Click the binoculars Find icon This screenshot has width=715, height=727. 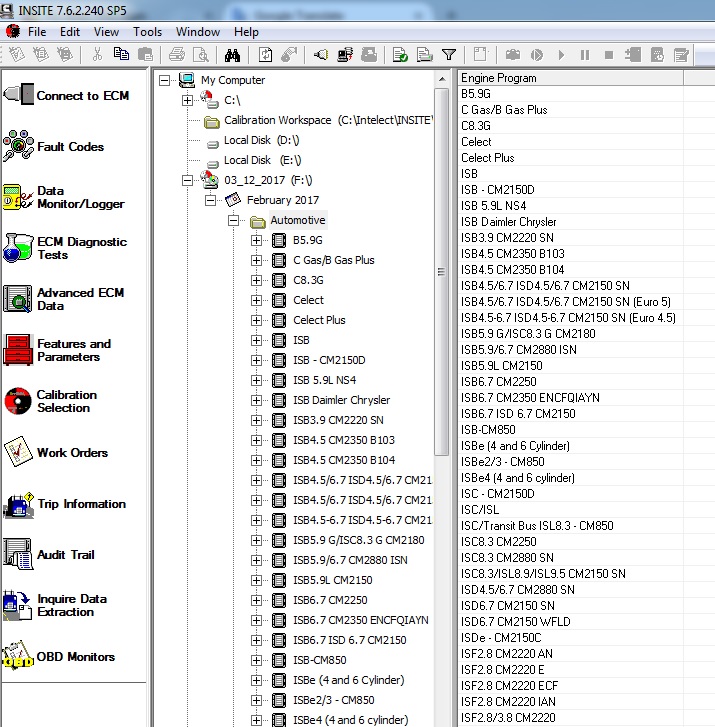click(x=232, y=55)
